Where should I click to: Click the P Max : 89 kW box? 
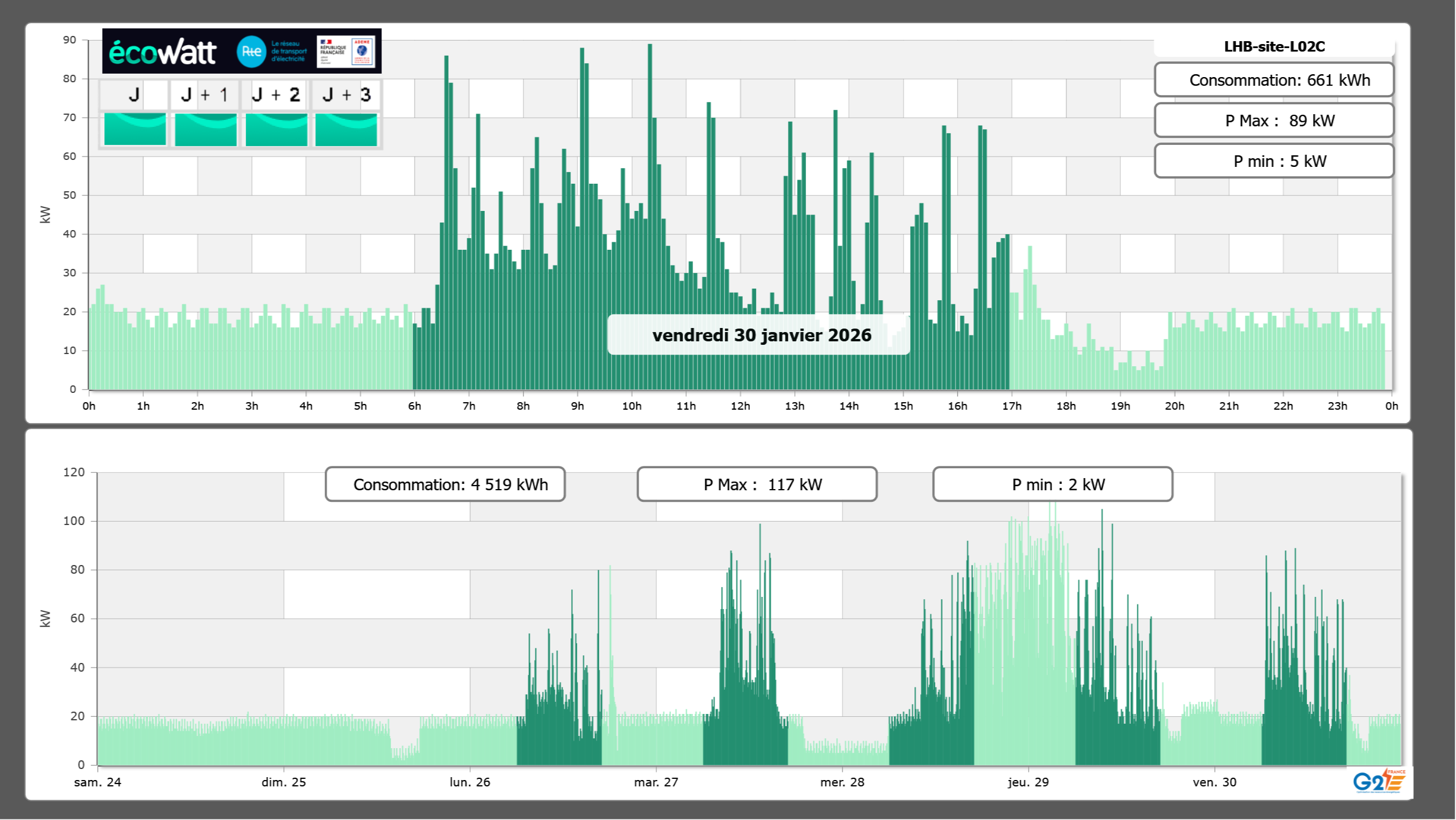pos(1274,121)
